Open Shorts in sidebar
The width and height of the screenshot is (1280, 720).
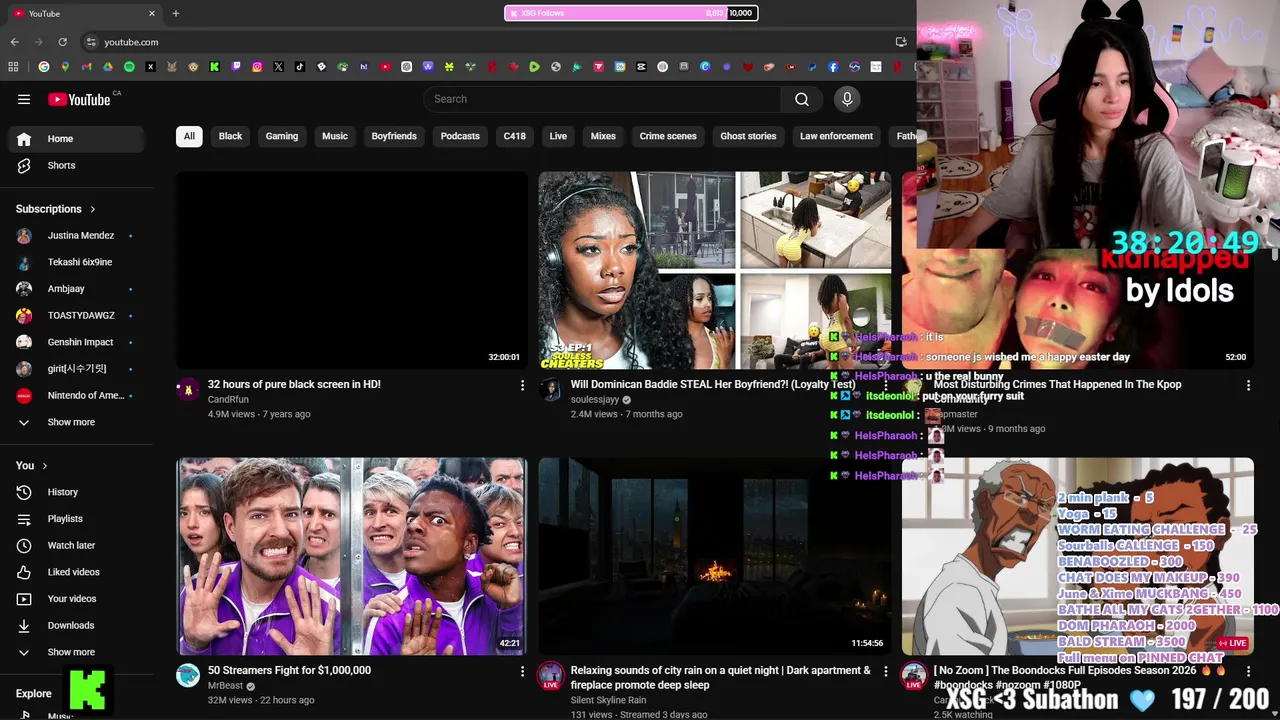(76, 165)
